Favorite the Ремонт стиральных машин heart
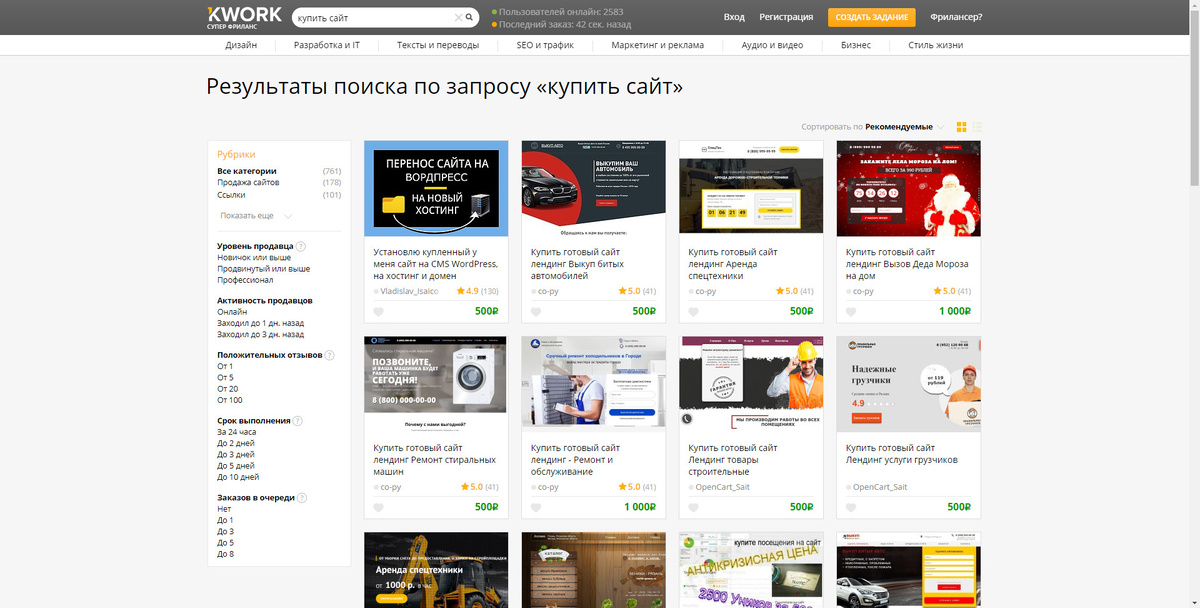1200x608 pixels. [x=379, y=507]
